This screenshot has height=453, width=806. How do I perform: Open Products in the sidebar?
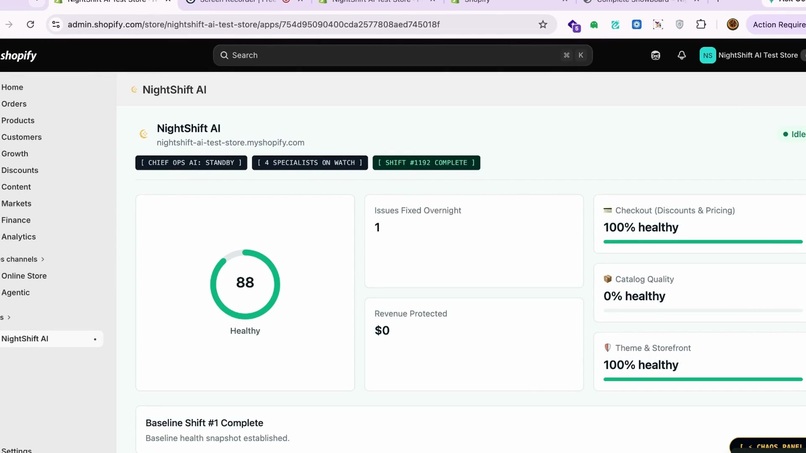click(18, 120)
